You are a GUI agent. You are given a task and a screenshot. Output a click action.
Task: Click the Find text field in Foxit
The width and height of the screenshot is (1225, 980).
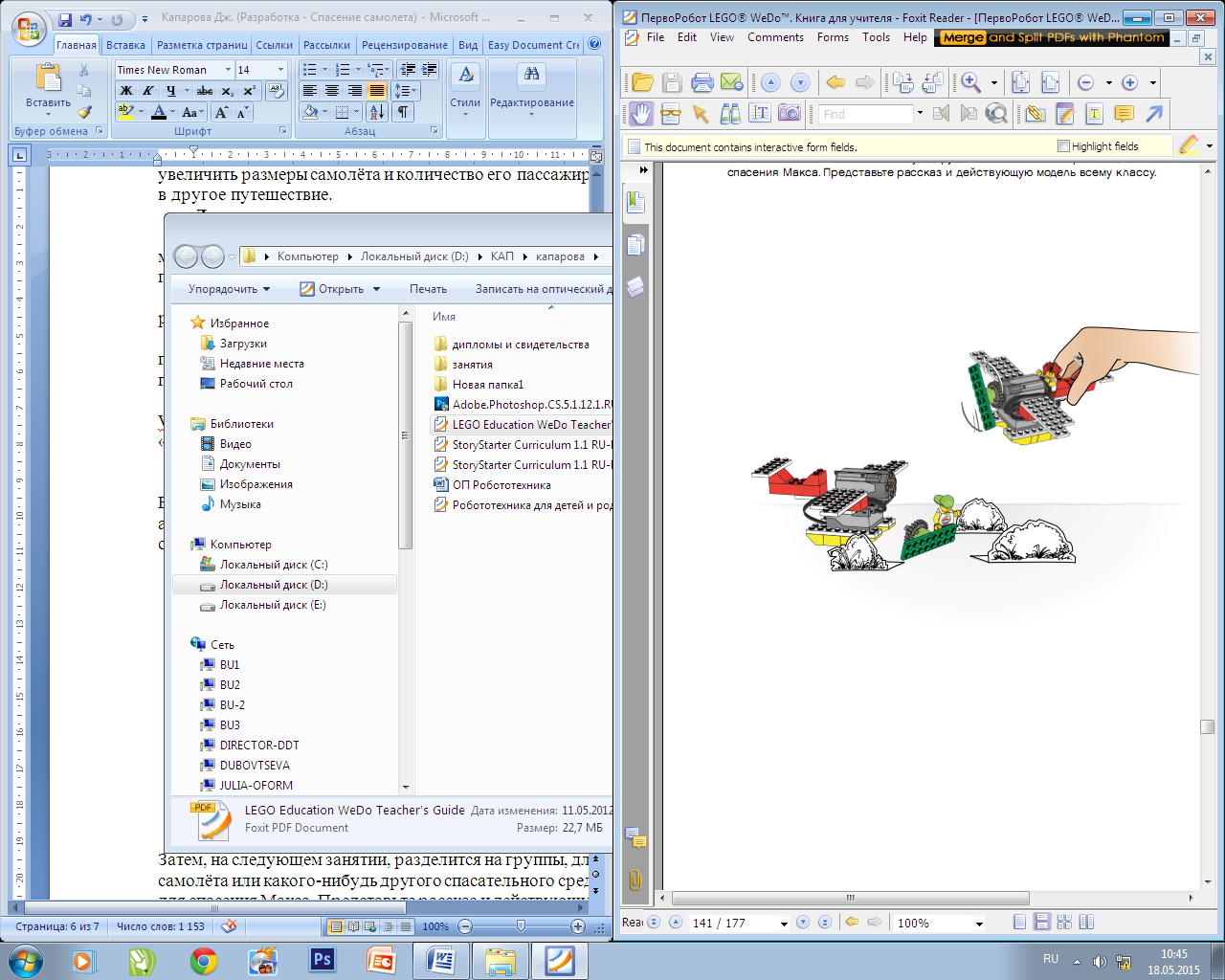pyautogui.click(x=866, y=114)
